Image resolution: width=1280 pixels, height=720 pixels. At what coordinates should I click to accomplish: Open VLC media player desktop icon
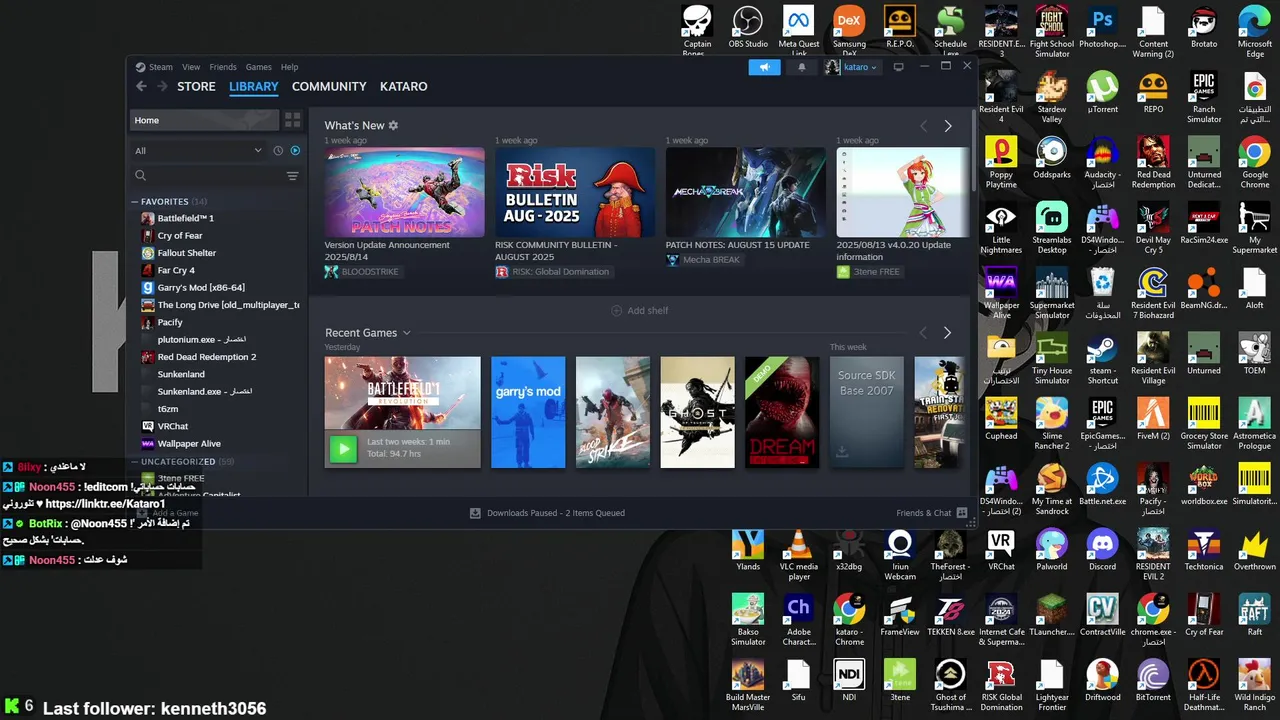point(798,555)
